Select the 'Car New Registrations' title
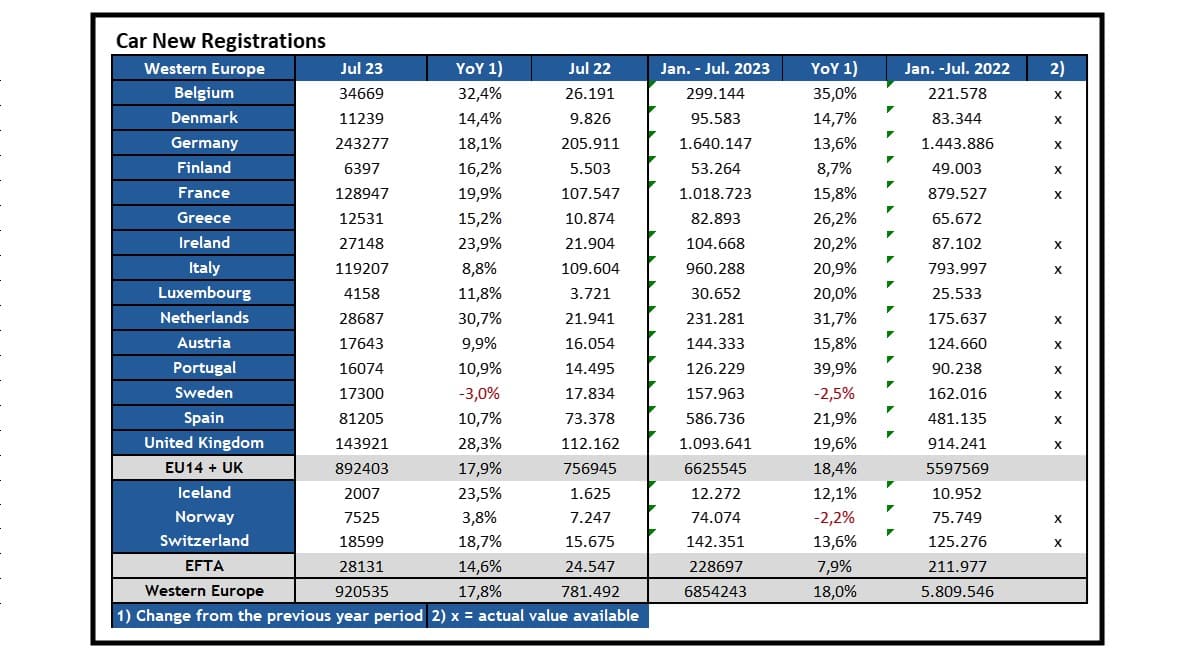 (x=220, y=41)
